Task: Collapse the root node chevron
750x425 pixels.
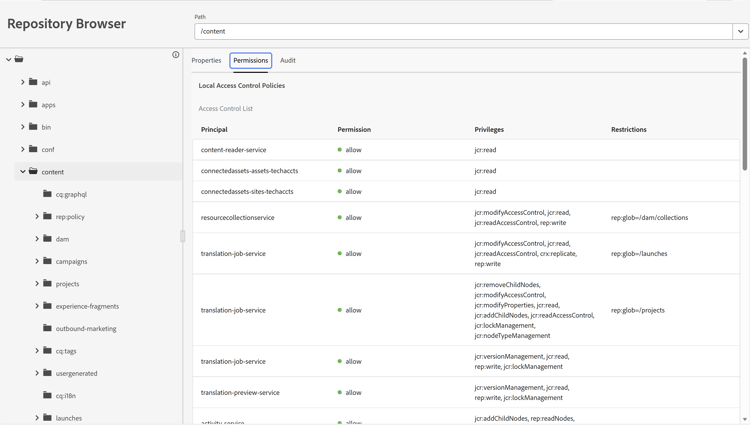Action: [x=9, y=60]
